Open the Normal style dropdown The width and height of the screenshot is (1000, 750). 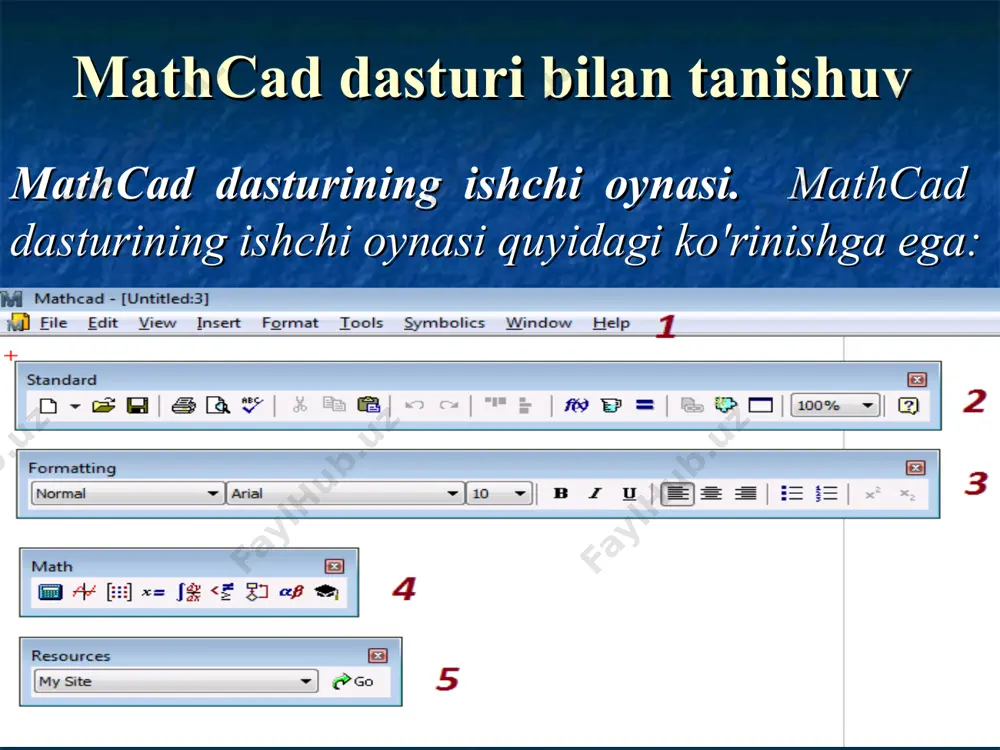[x=127, y=494]
